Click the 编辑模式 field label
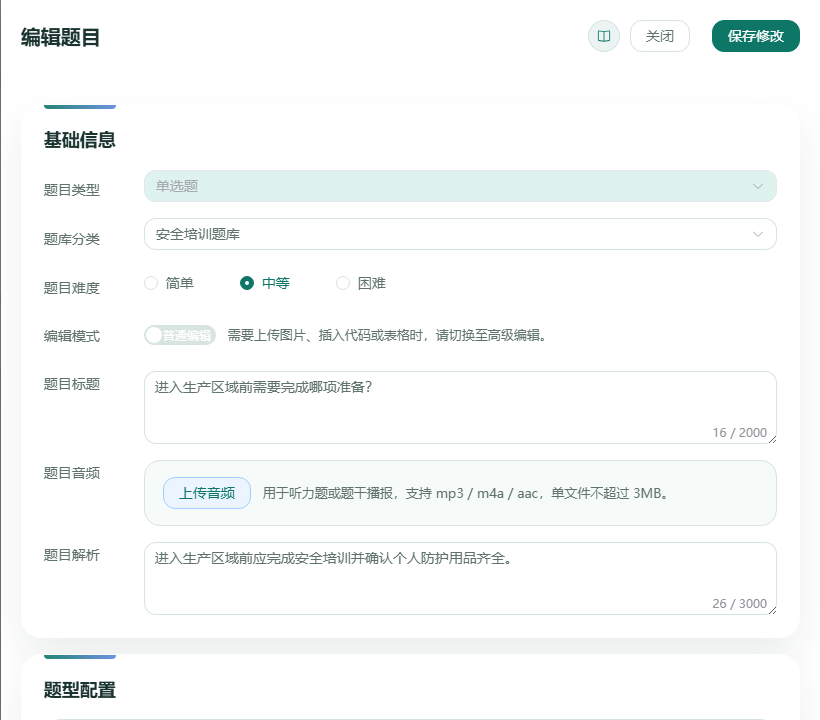This screenshot has width=820, height=720. tap(72, 336)
